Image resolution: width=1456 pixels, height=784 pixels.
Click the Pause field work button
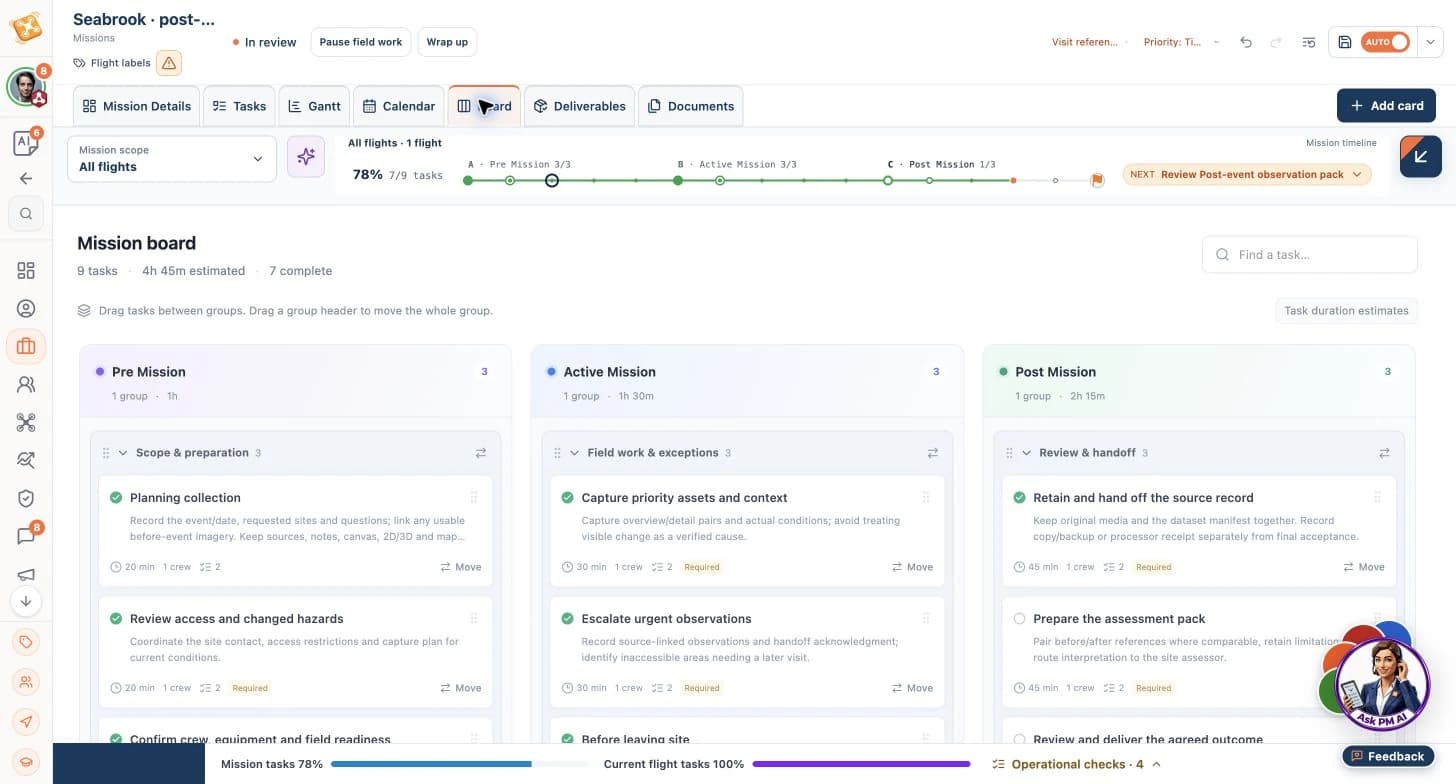click(361, 42)
